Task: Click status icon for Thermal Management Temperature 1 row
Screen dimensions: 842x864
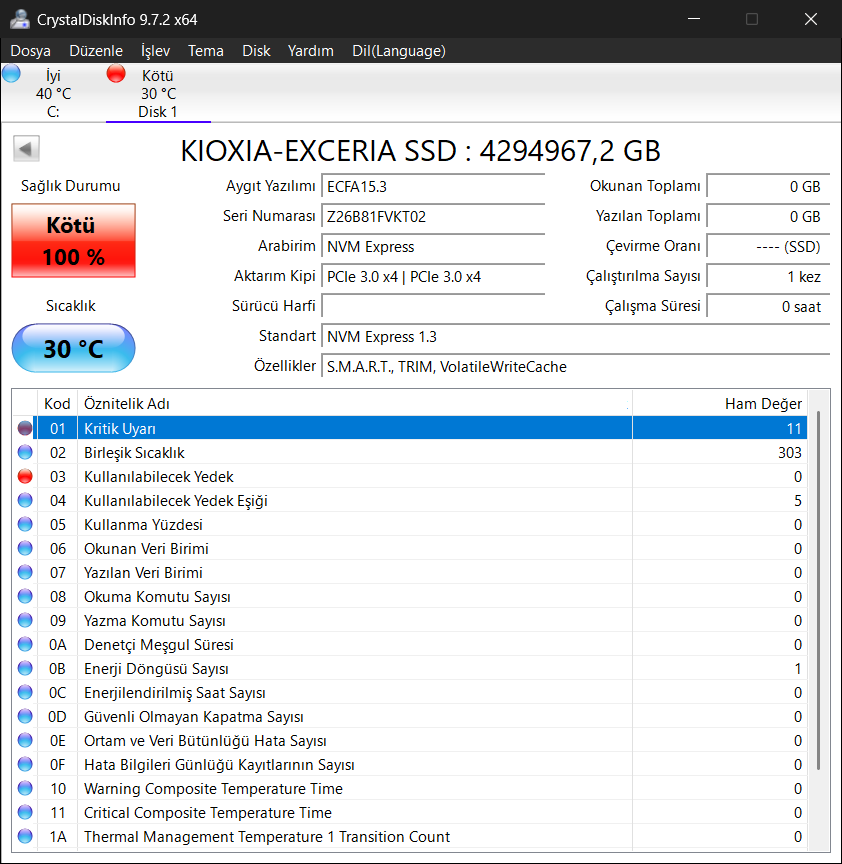Action: (25, 836)
